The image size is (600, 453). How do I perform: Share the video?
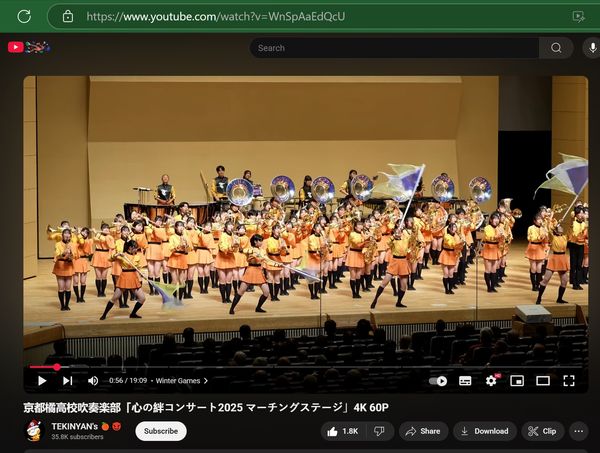coord(423,432)
